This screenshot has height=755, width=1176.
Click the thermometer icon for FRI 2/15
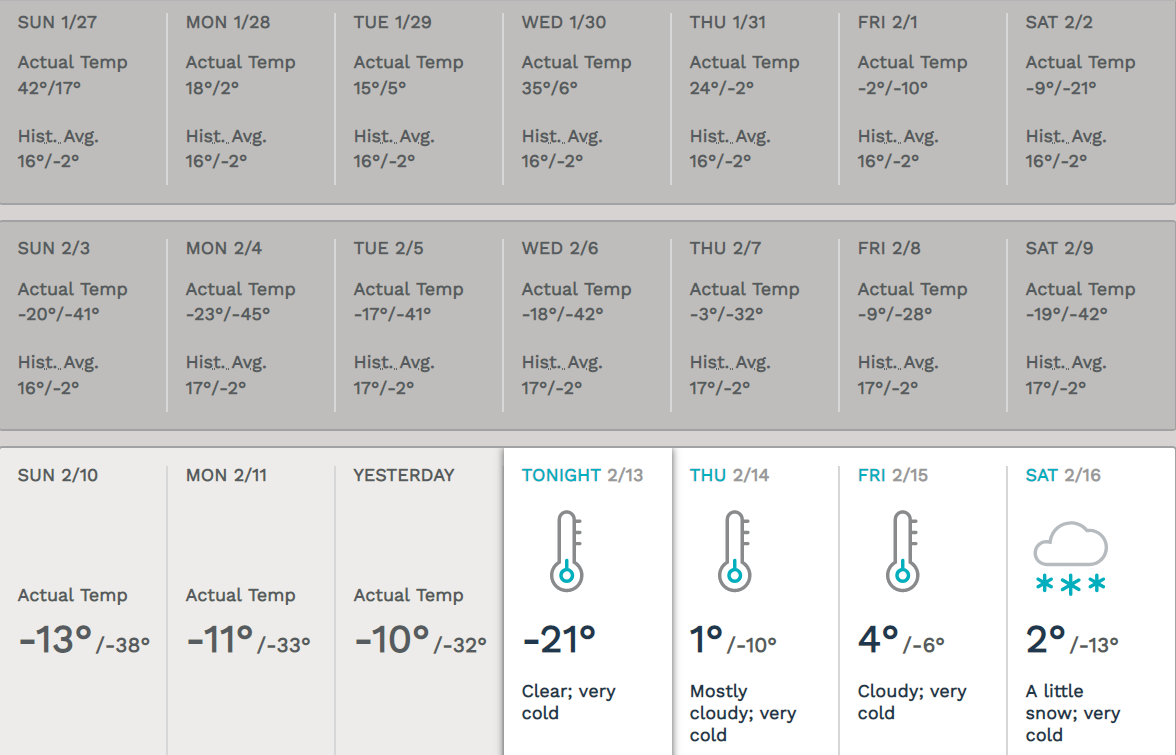[902, 551]
